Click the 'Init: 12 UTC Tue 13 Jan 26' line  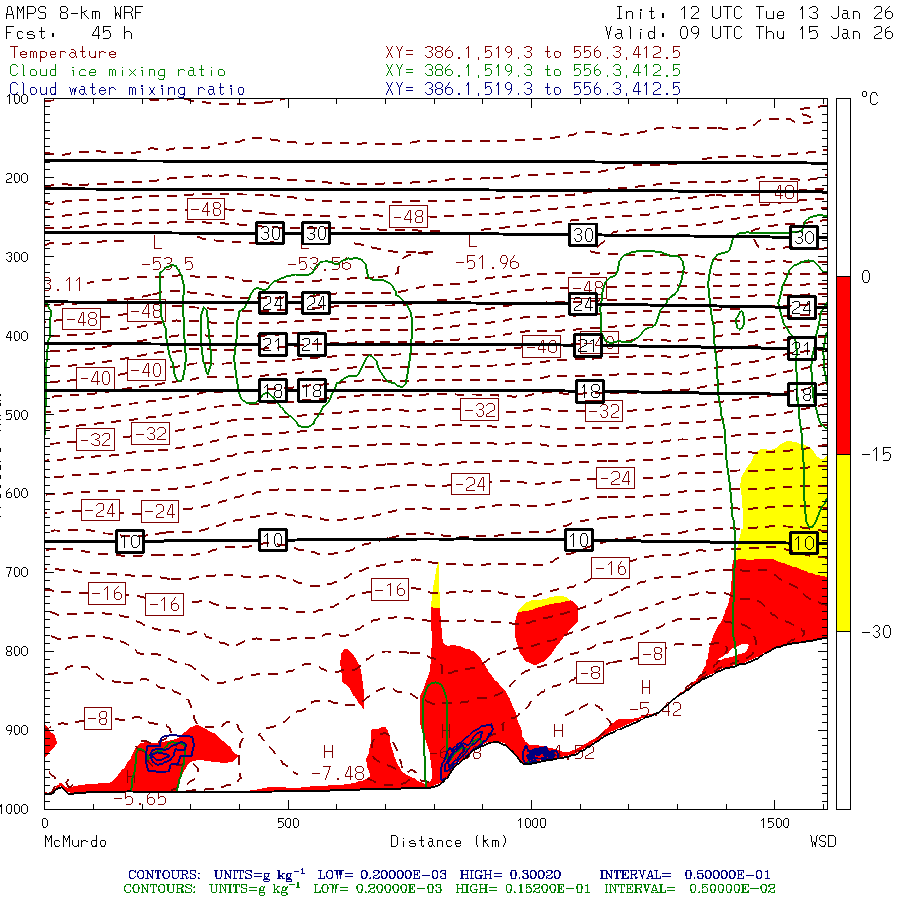click(x=754, y=13)
